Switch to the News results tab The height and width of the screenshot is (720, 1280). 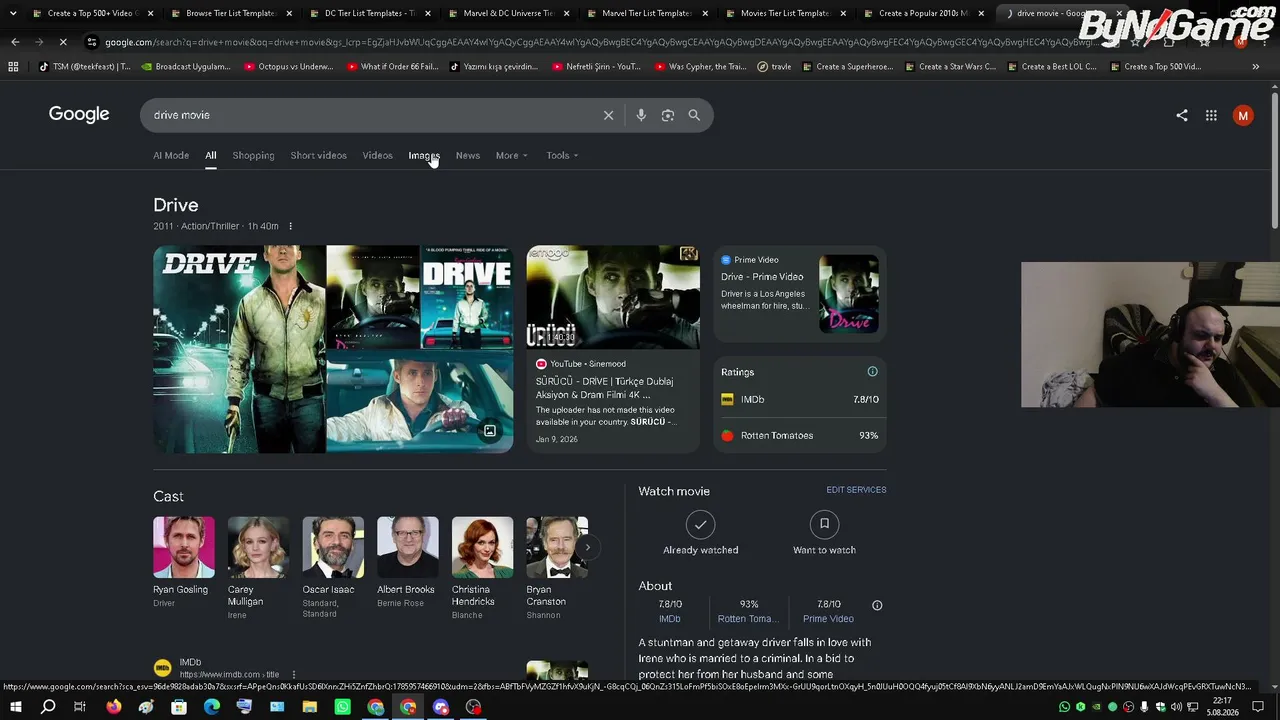(468, 155)
